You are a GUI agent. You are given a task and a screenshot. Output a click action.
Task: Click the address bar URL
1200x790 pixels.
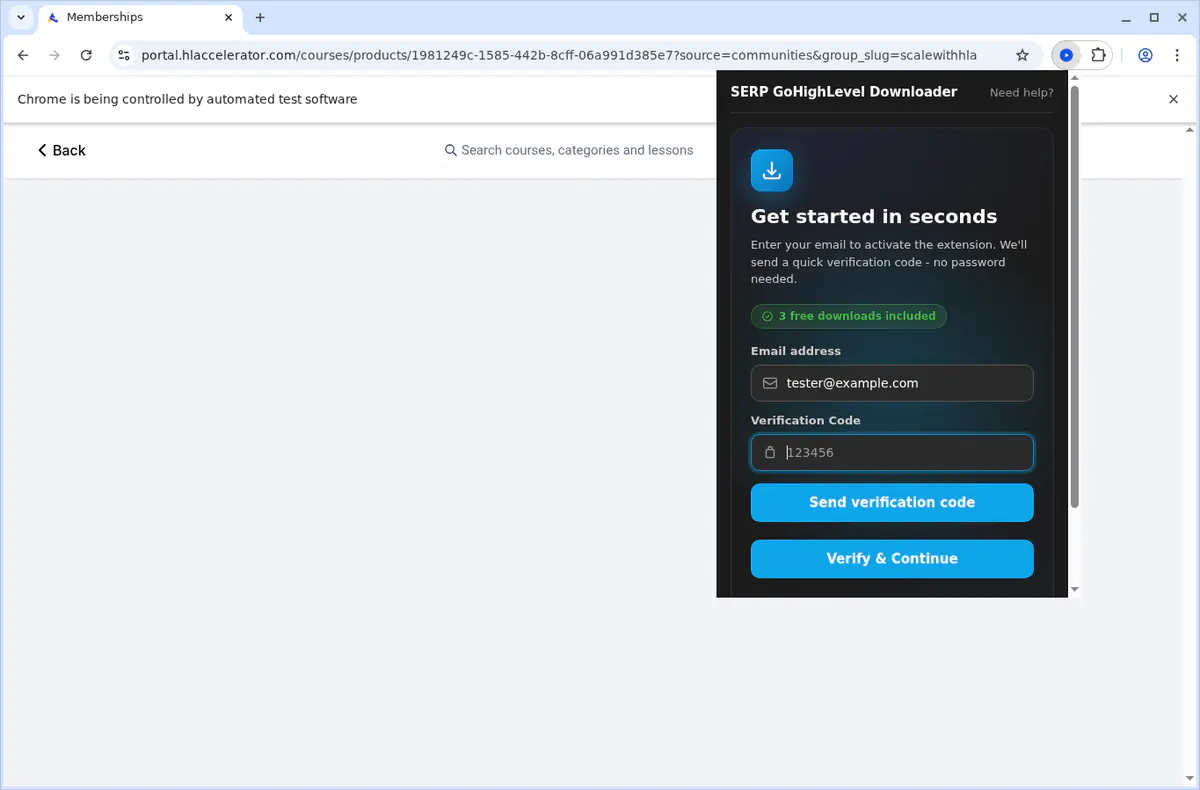pyautogui.click(x=559, y=55)
